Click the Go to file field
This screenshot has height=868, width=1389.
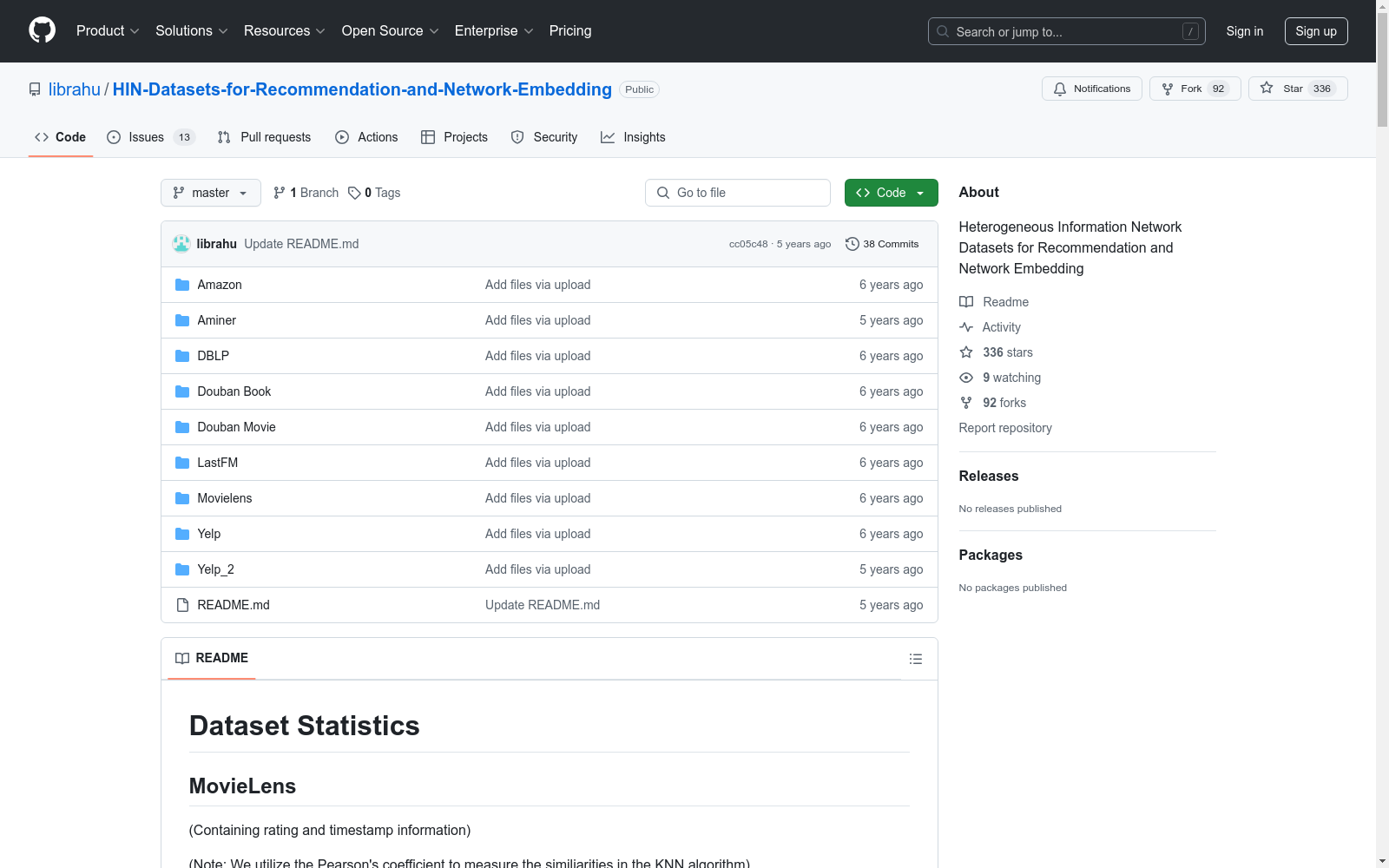(x=738, y=193)
